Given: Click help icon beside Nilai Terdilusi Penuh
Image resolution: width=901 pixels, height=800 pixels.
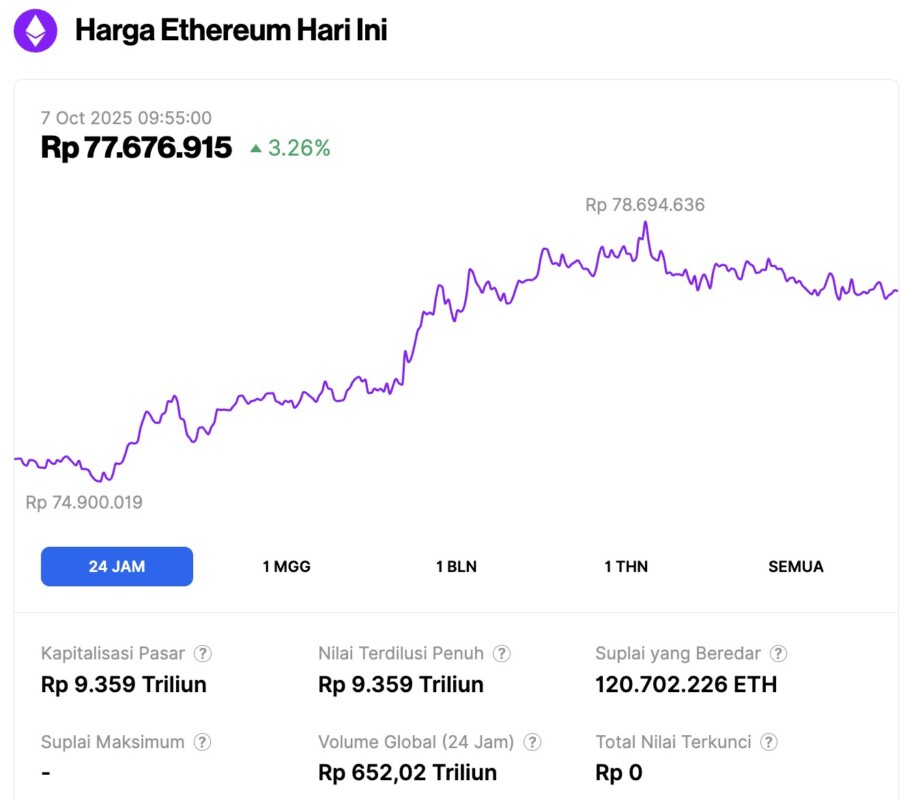Looking at the screenshot, I should coord(502,654).
